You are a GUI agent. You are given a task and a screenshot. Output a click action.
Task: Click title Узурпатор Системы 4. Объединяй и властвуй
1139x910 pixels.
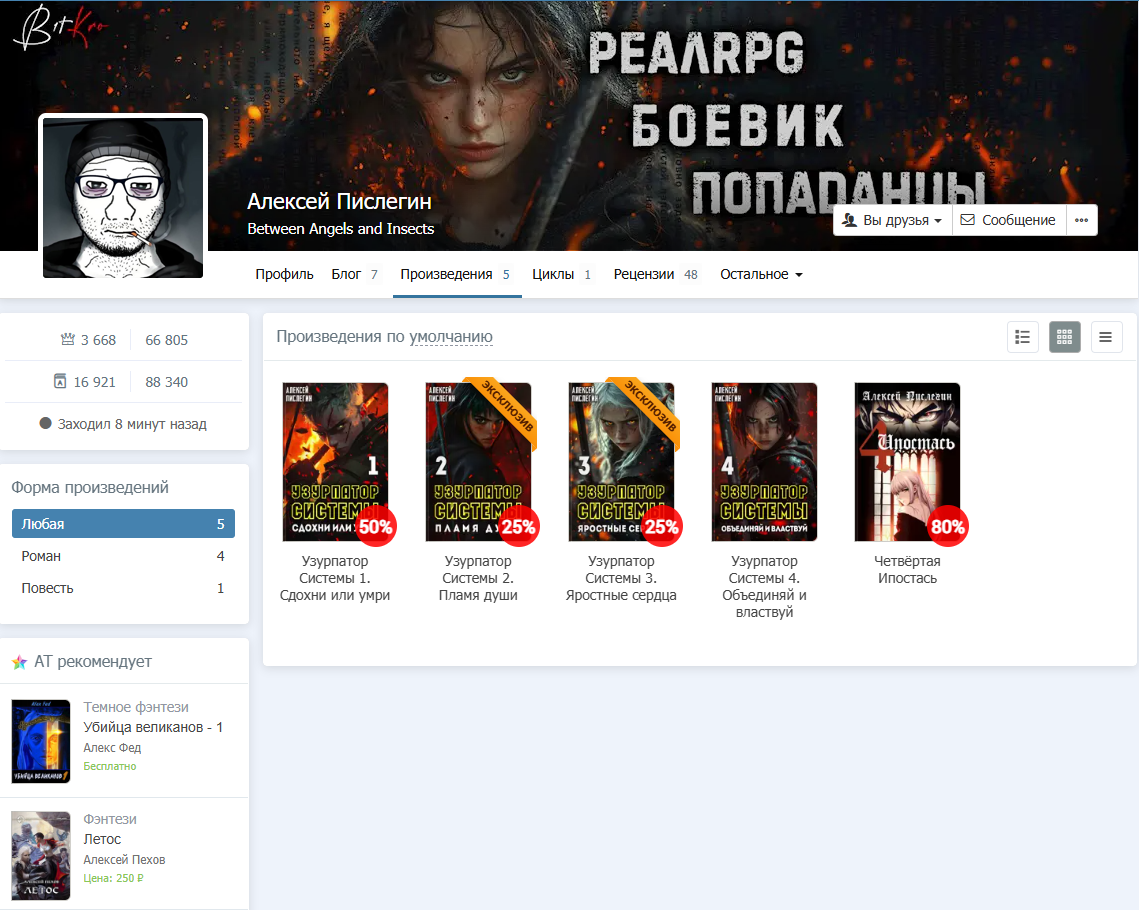coord(764,587)
